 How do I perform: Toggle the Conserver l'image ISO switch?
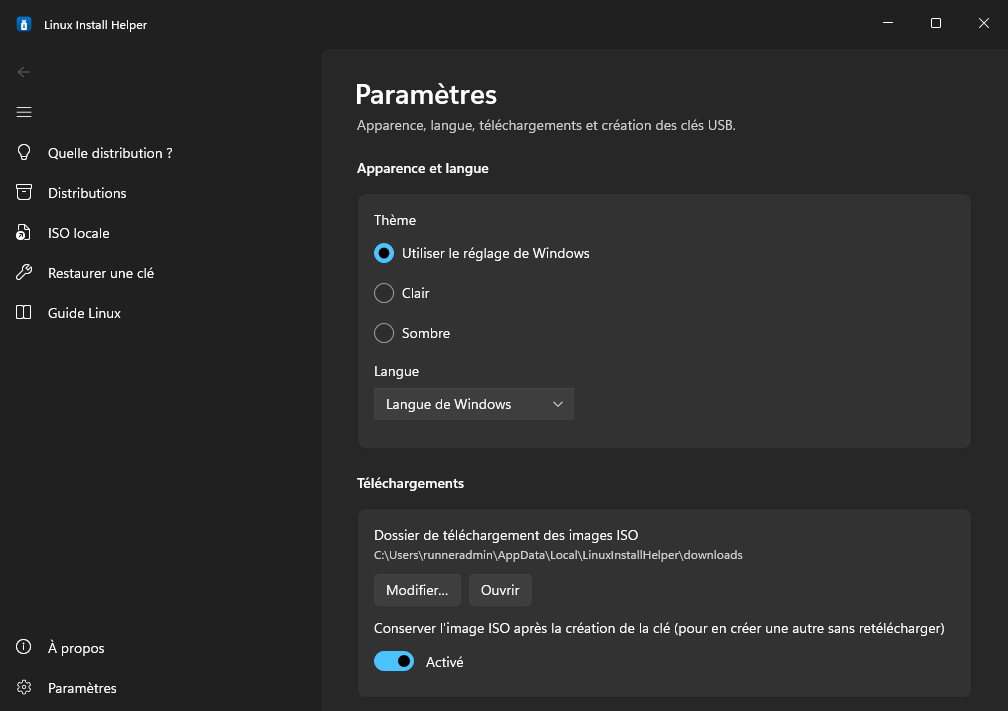point(394,661)
